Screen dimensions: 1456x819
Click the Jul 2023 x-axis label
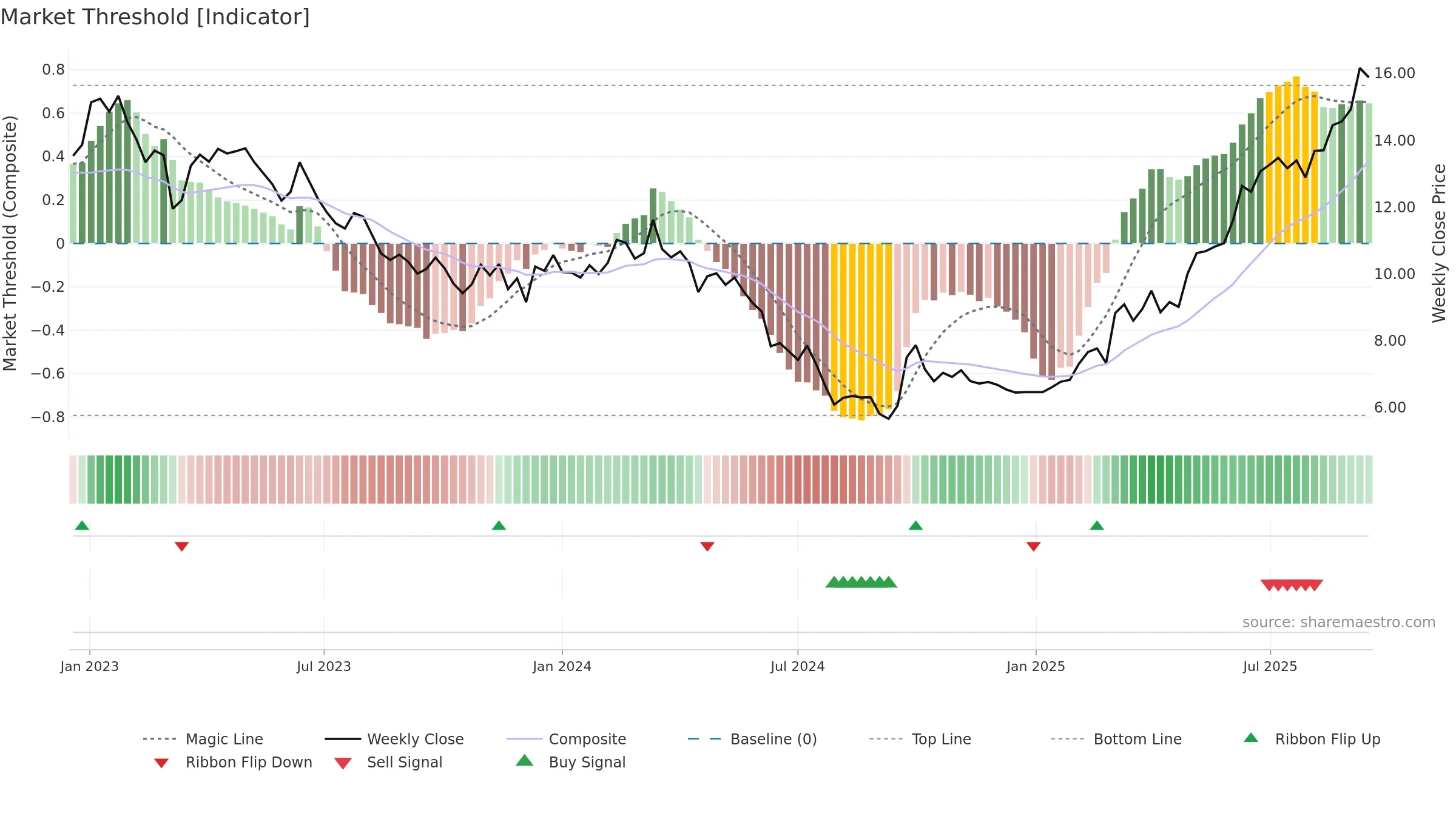point(323,666)
